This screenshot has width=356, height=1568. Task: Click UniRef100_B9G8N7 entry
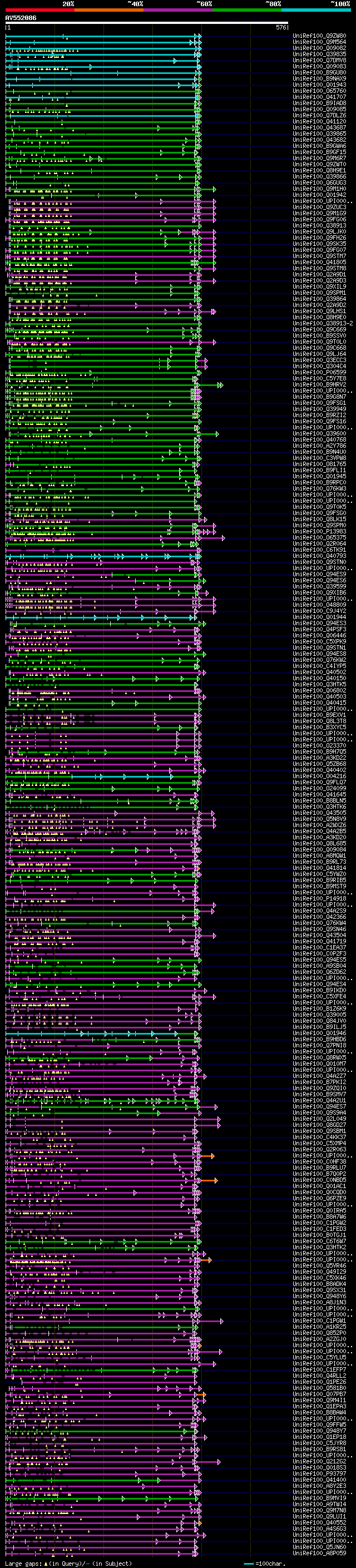click(x=319, y=396)
